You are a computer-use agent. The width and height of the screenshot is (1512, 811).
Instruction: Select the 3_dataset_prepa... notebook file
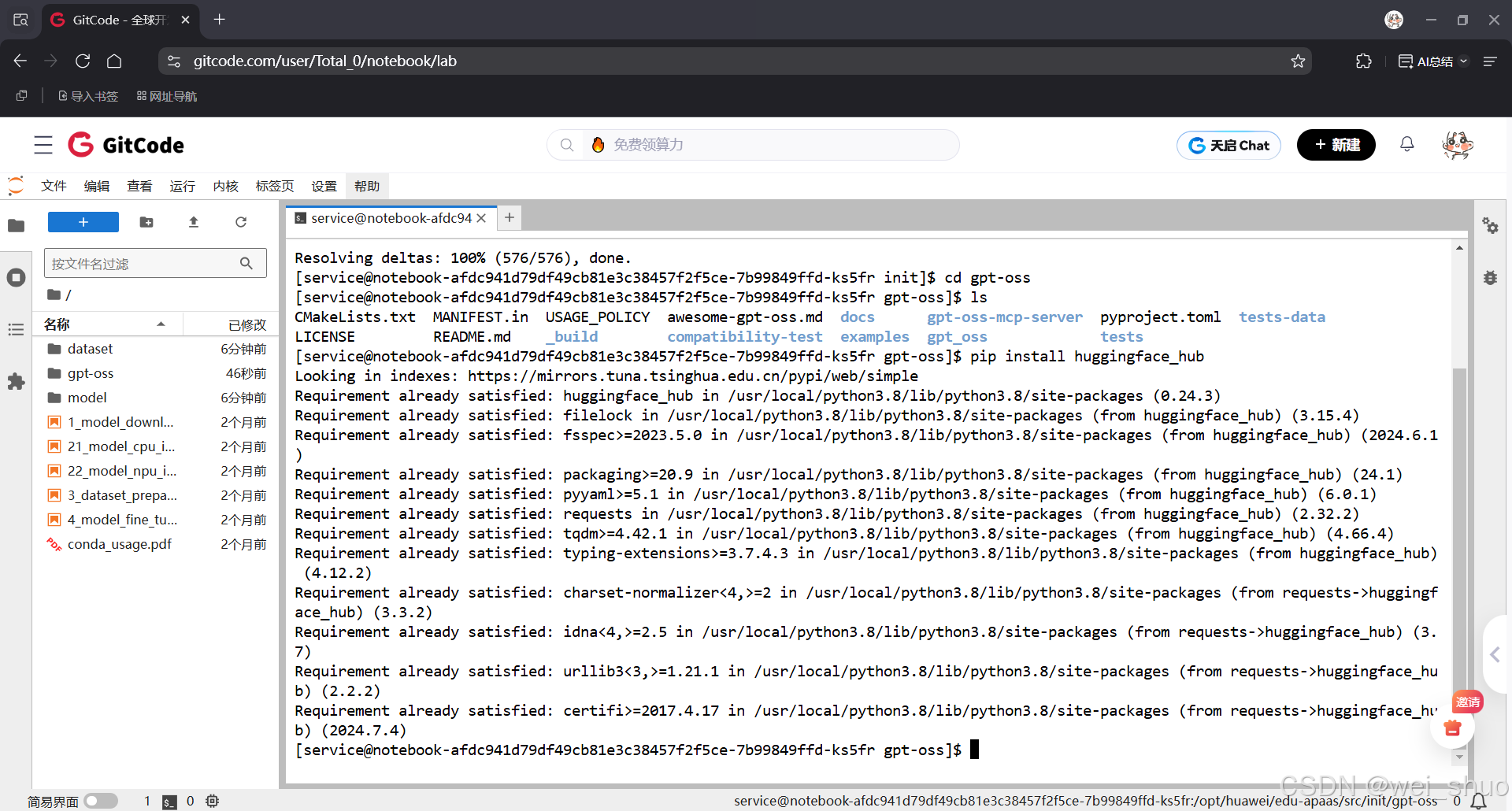coord(157,495)
